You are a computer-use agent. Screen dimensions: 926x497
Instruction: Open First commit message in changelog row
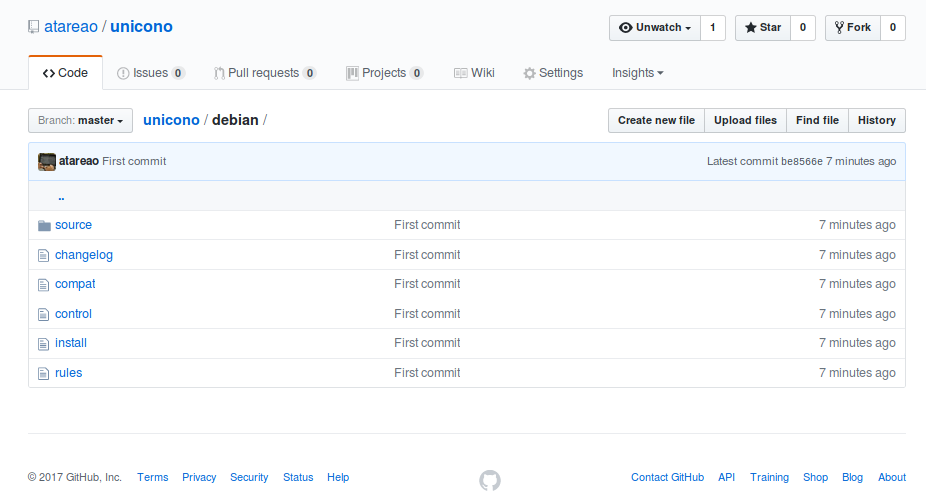point(427,255)
